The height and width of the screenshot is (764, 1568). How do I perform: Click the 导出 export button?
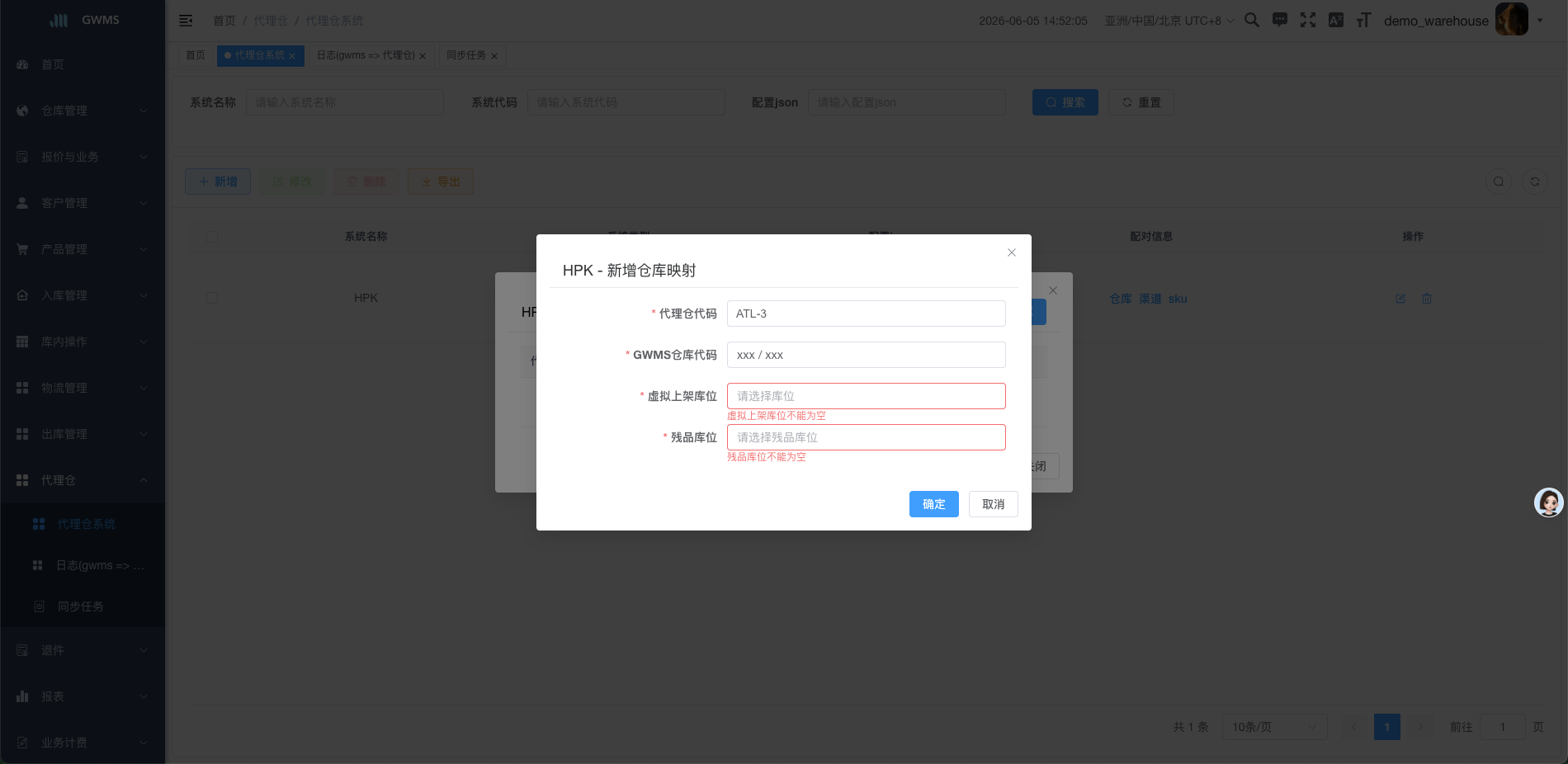441,182
